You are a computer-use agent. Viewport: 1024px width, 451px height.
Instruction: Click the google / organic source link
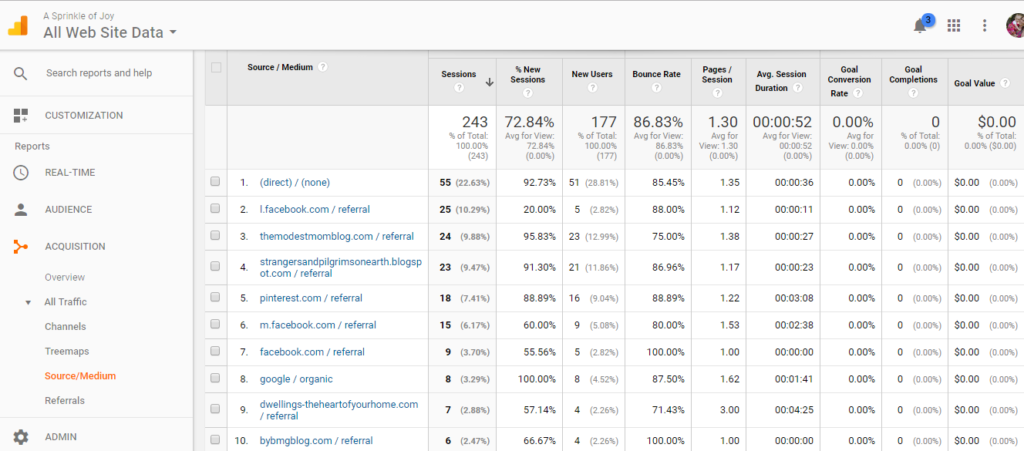296,379
